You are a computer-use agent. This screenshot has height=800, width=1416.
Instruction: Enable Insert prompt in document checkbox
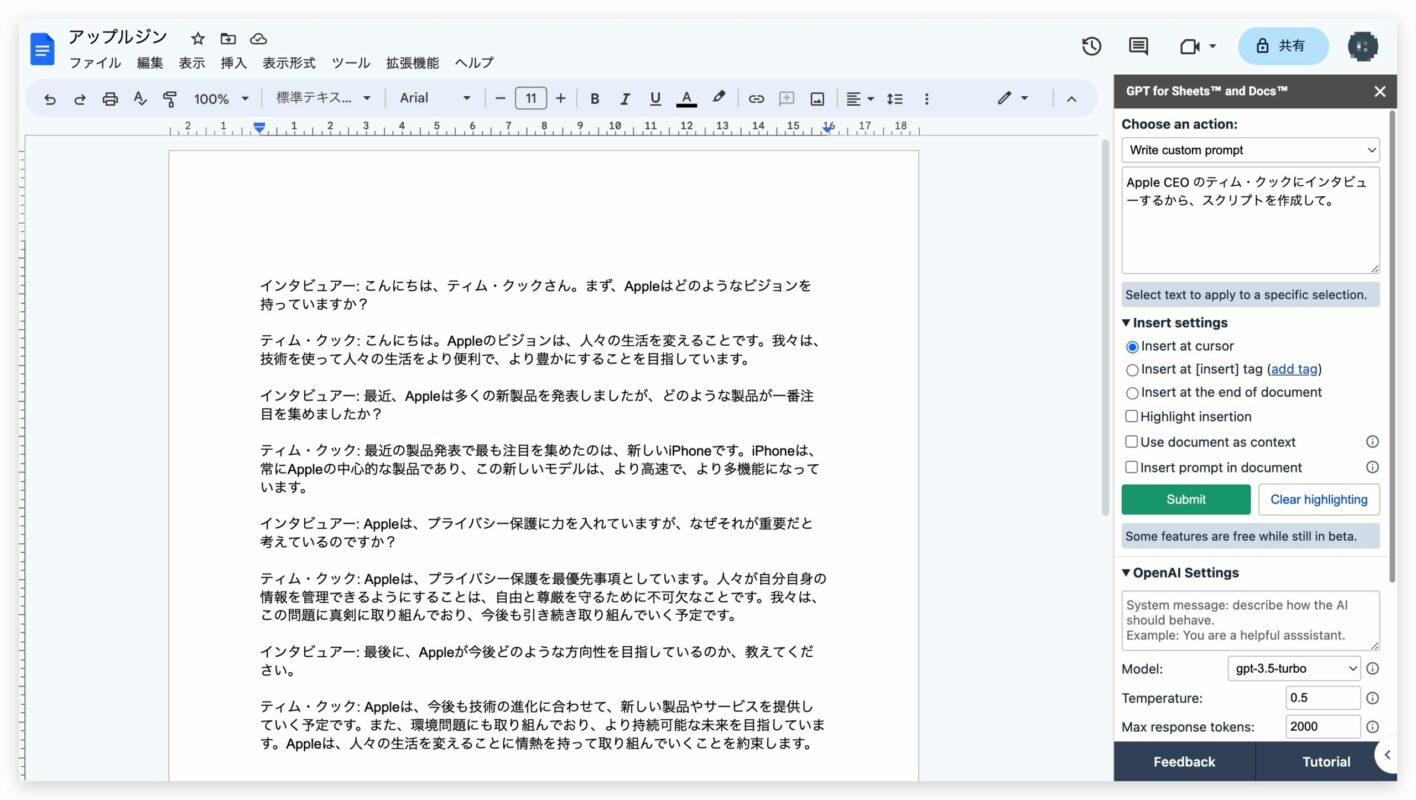coord(1132,467)
